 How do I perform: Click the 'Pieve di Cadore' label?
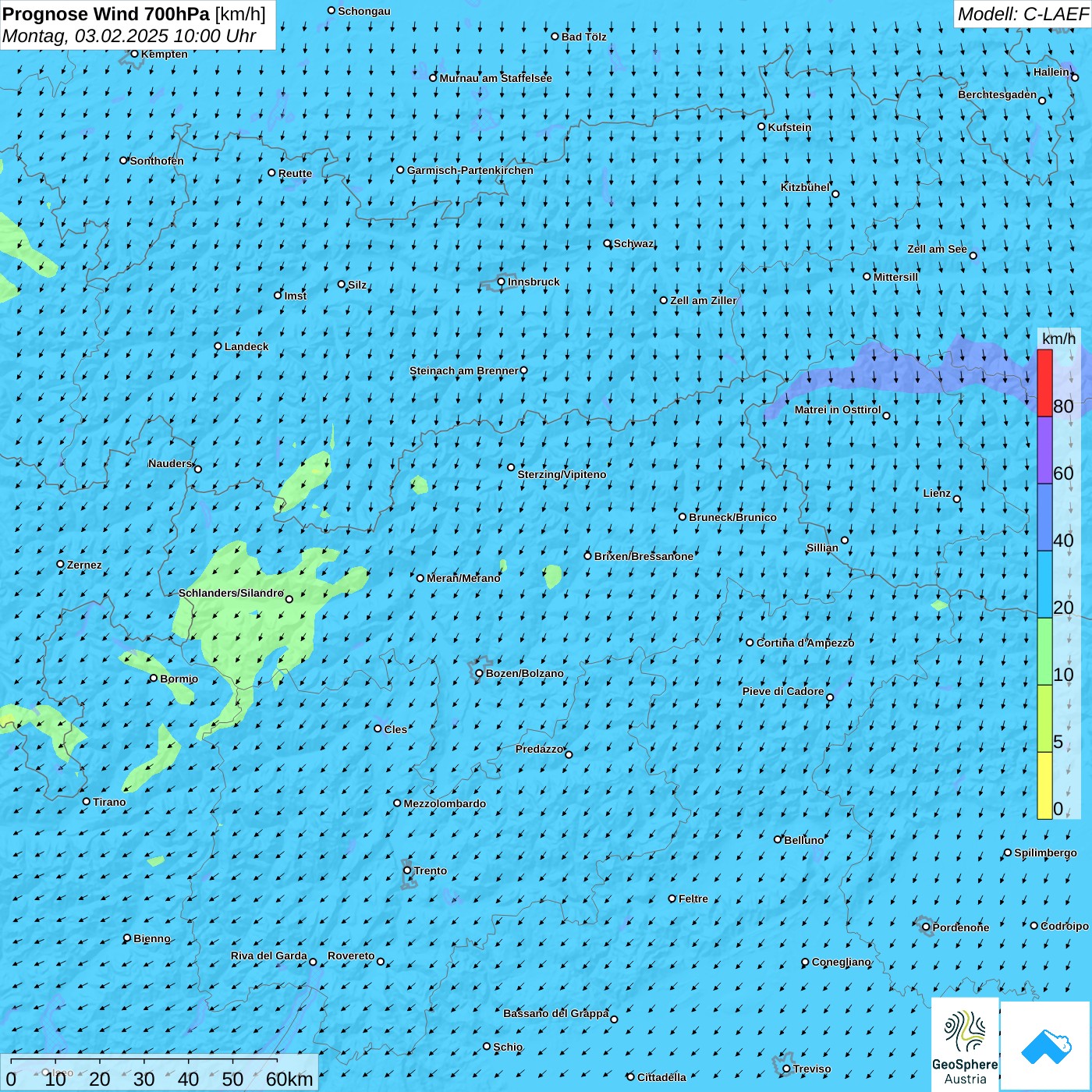click(x=783, y=691)
